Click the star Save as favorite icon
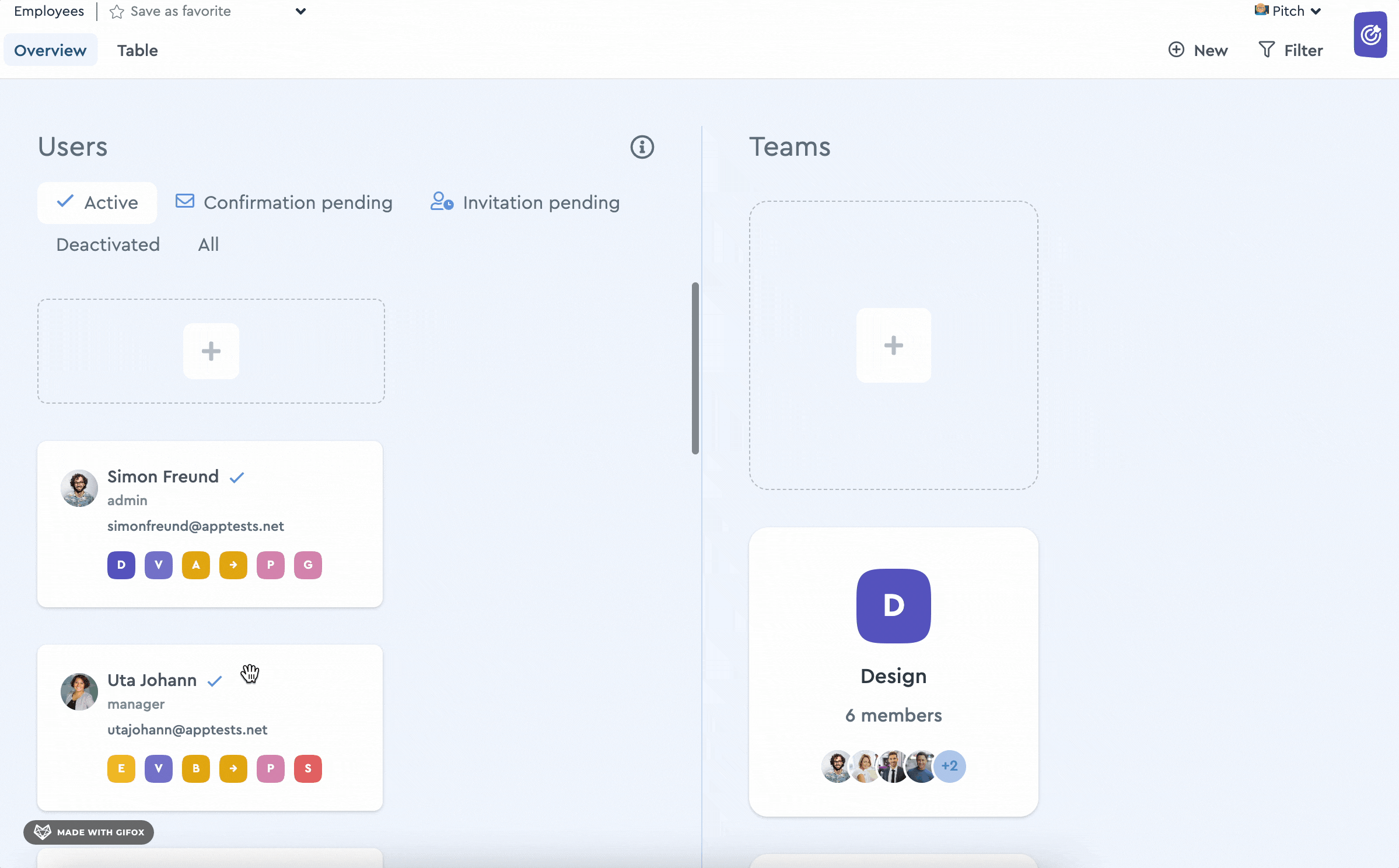The width and height of the screenshot is (1399, 868). pos(117,12)
